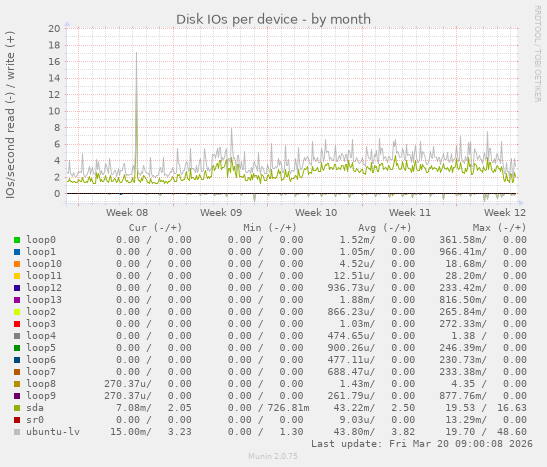
Task: Select the loop10 legend label
Action: [44, 264]
